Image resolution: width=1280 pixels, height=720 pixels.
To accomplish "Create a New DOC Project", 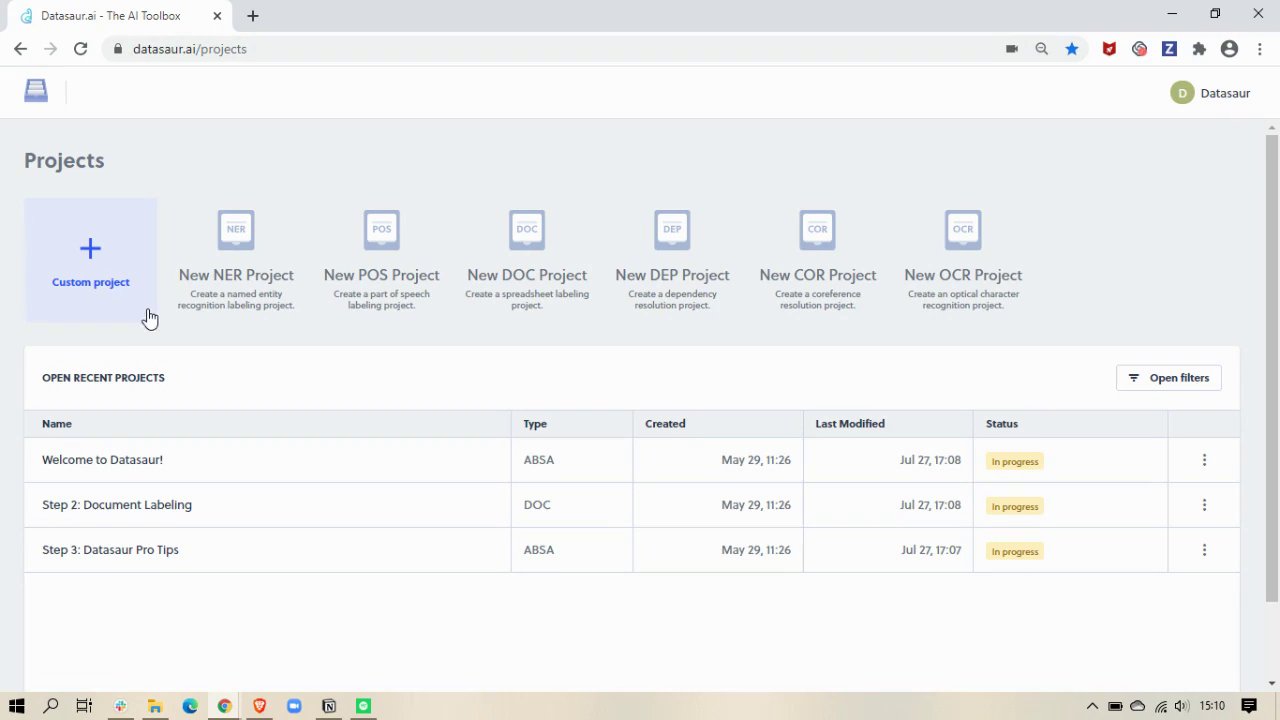I will [527, 260].
